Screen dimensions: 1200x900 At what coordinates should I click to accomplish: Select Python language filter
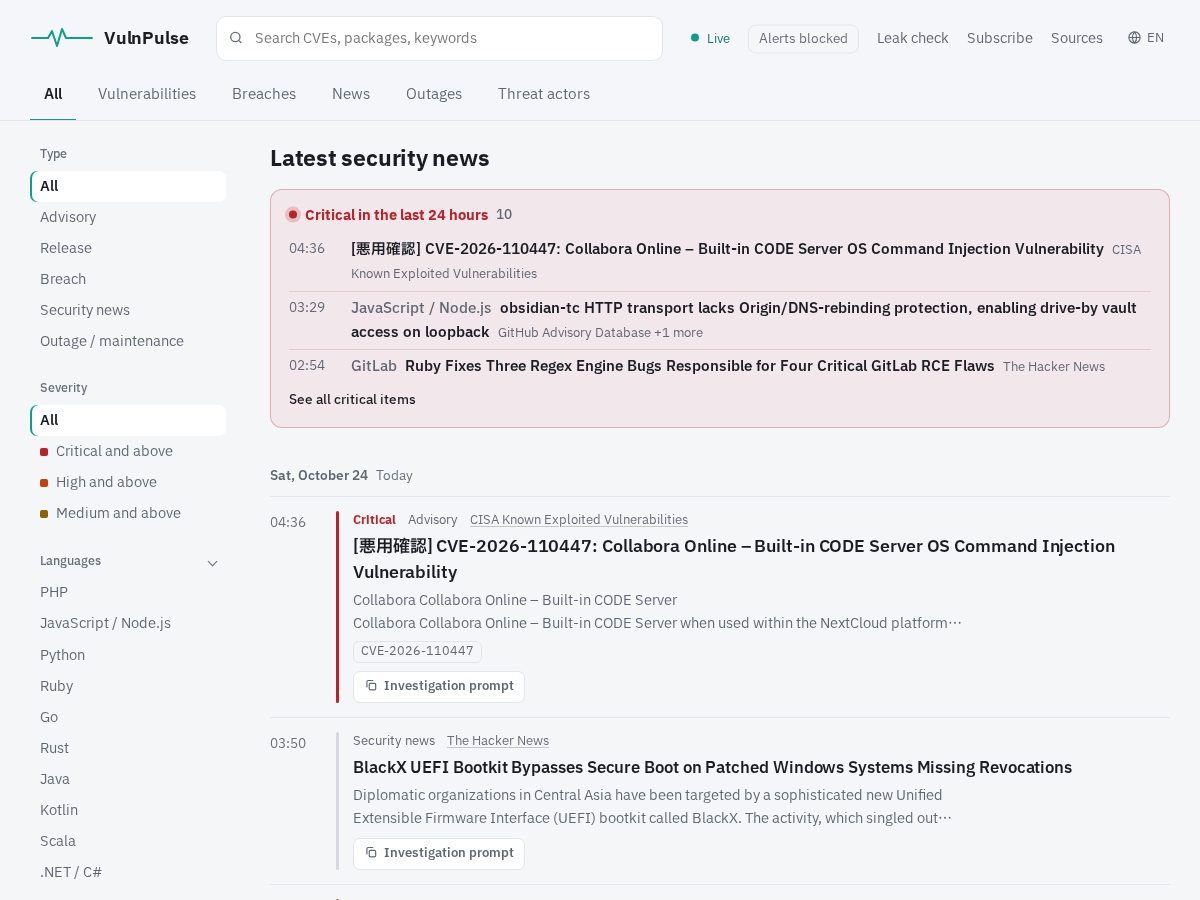128,655
